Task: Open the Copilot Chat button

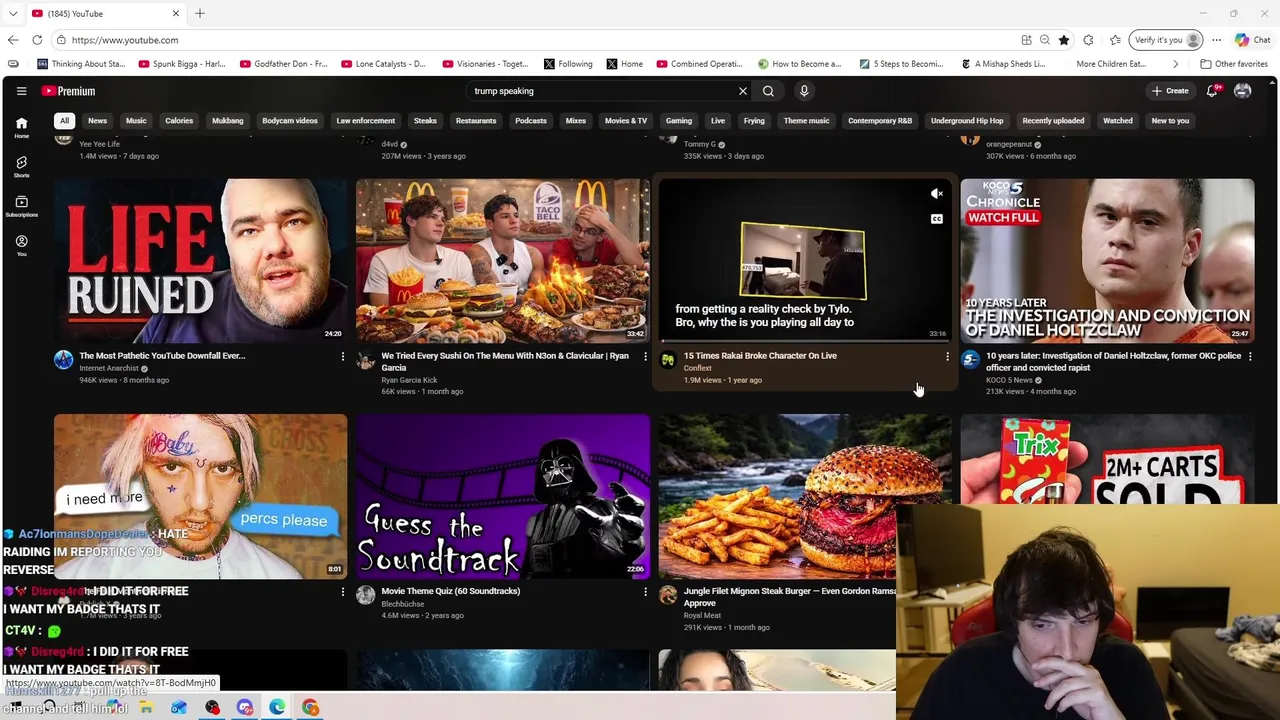Action: tap(1252, 40)
